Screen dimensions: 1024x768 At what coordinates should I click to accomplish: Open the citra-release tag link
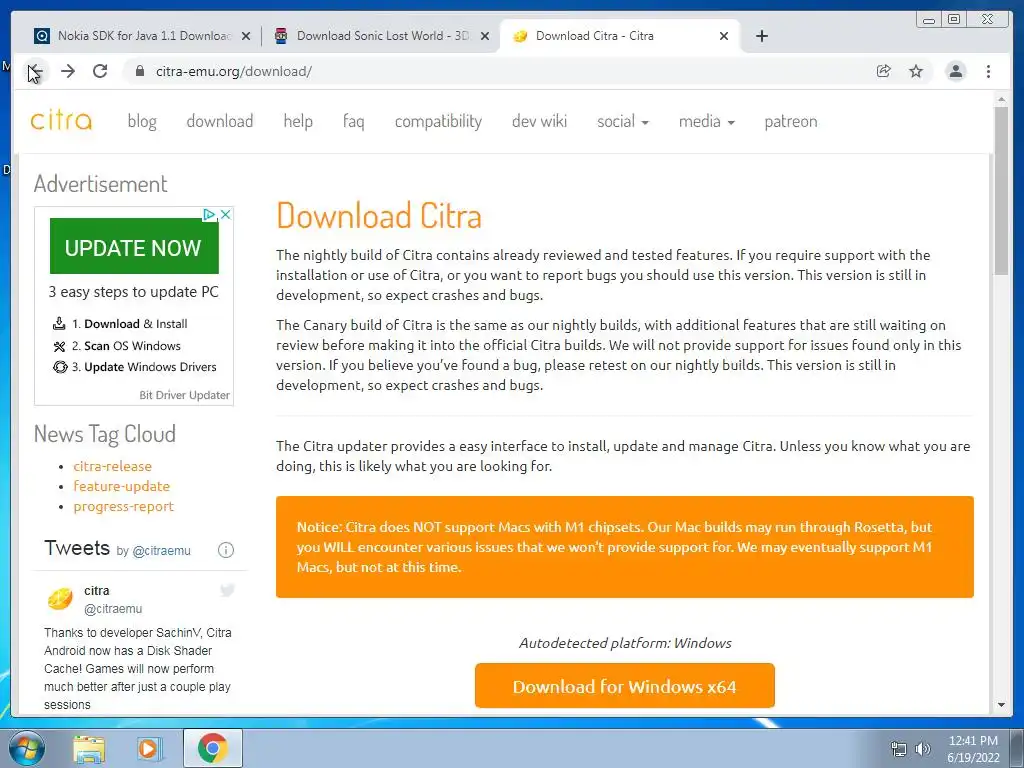tap(112, 466)
